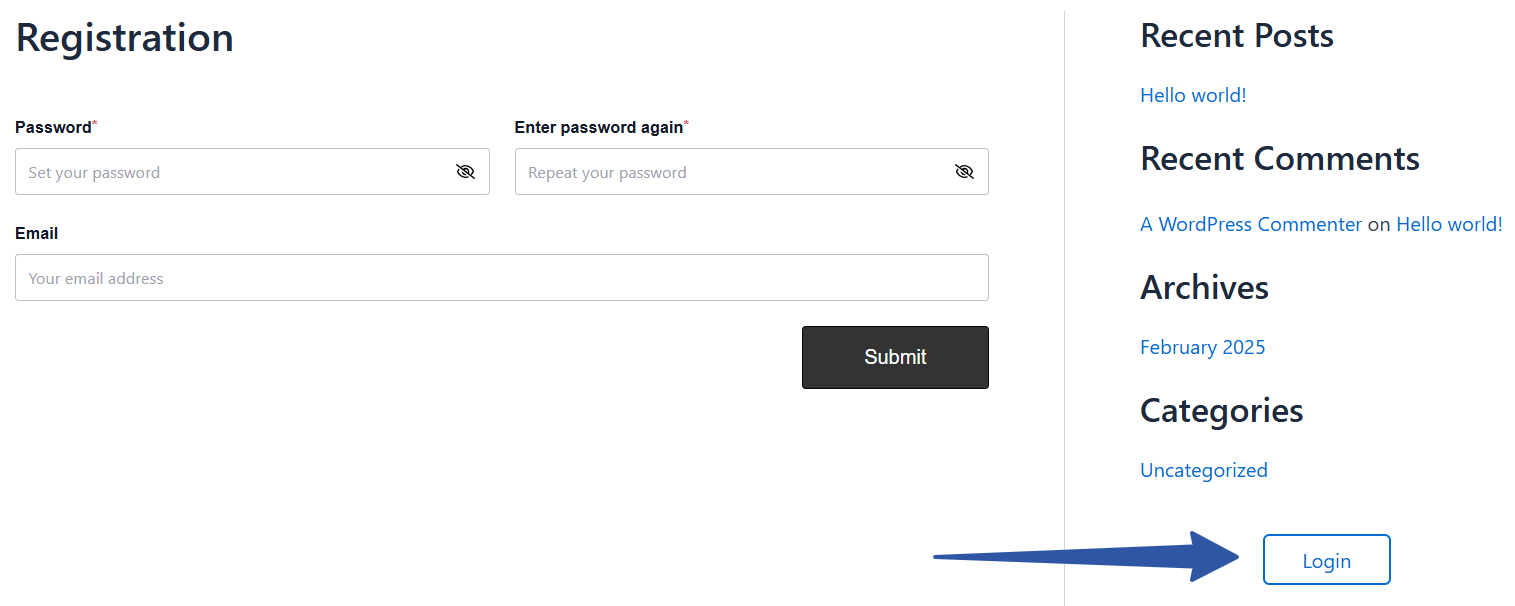Click the Recent Comments sidebar heading
The width and height of the screenshot is (1515, 606).
coord(1279,159)
